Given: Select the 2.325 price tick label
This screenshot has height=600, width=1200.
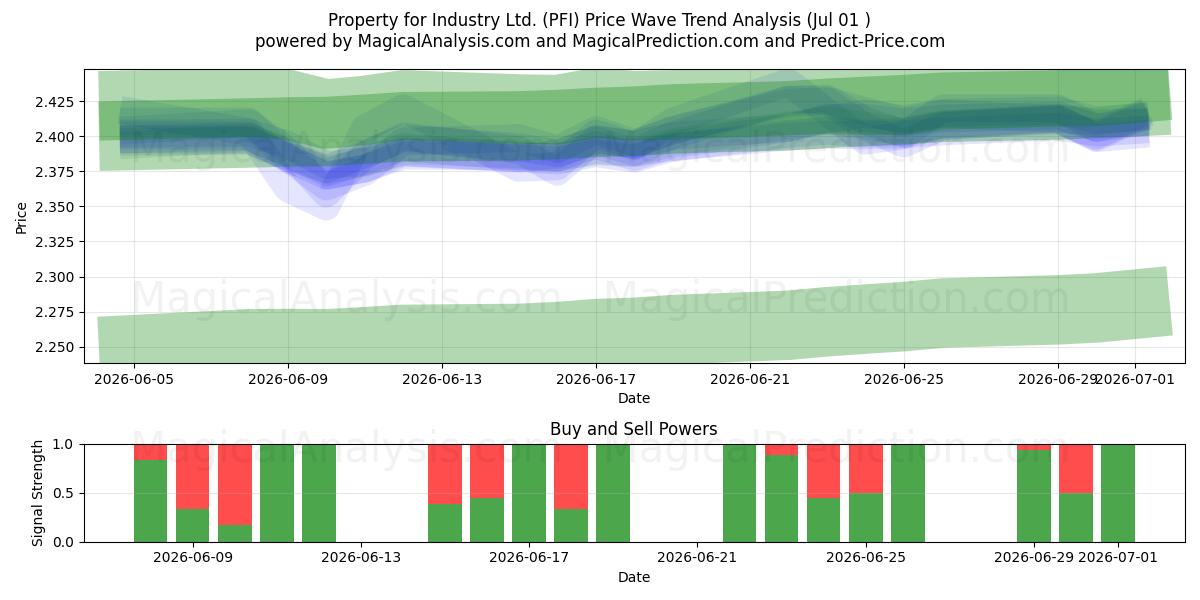Looking at the screenshot, I should tap(56, 242).
